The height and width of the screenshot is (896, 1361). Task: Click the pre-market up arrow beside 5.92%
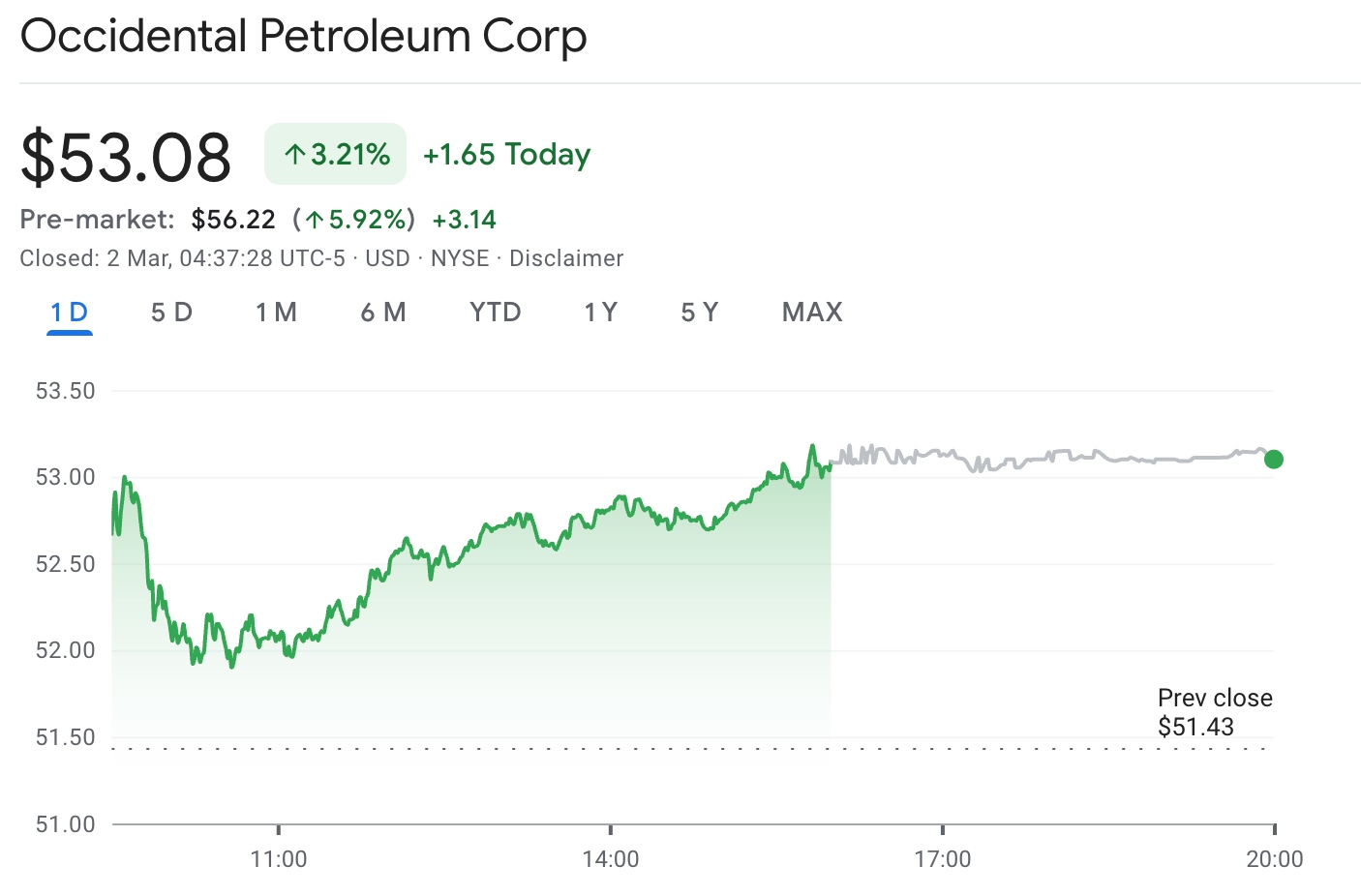click(x=315, y=221)
